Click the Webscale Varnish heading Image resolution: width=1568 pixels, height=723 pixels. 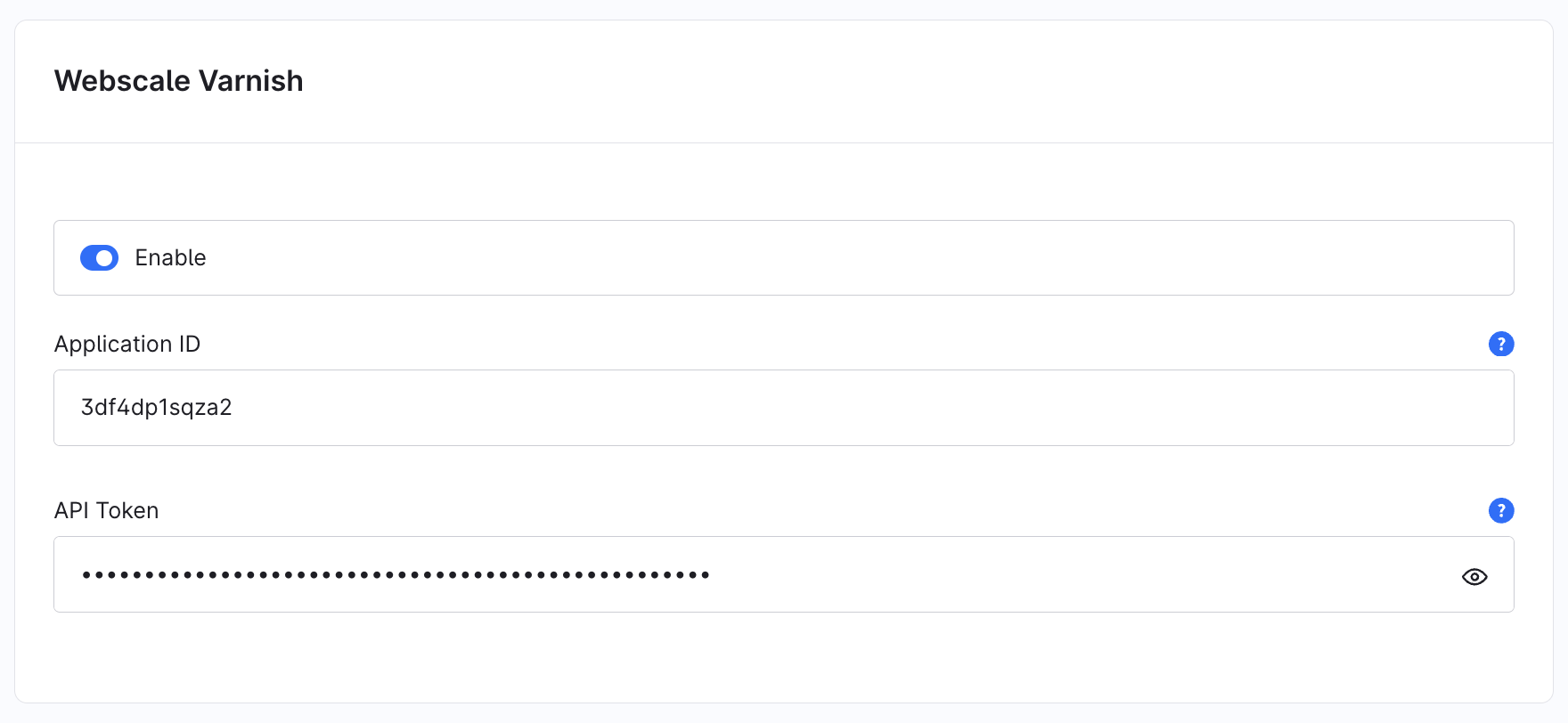(x=178, y=80)
